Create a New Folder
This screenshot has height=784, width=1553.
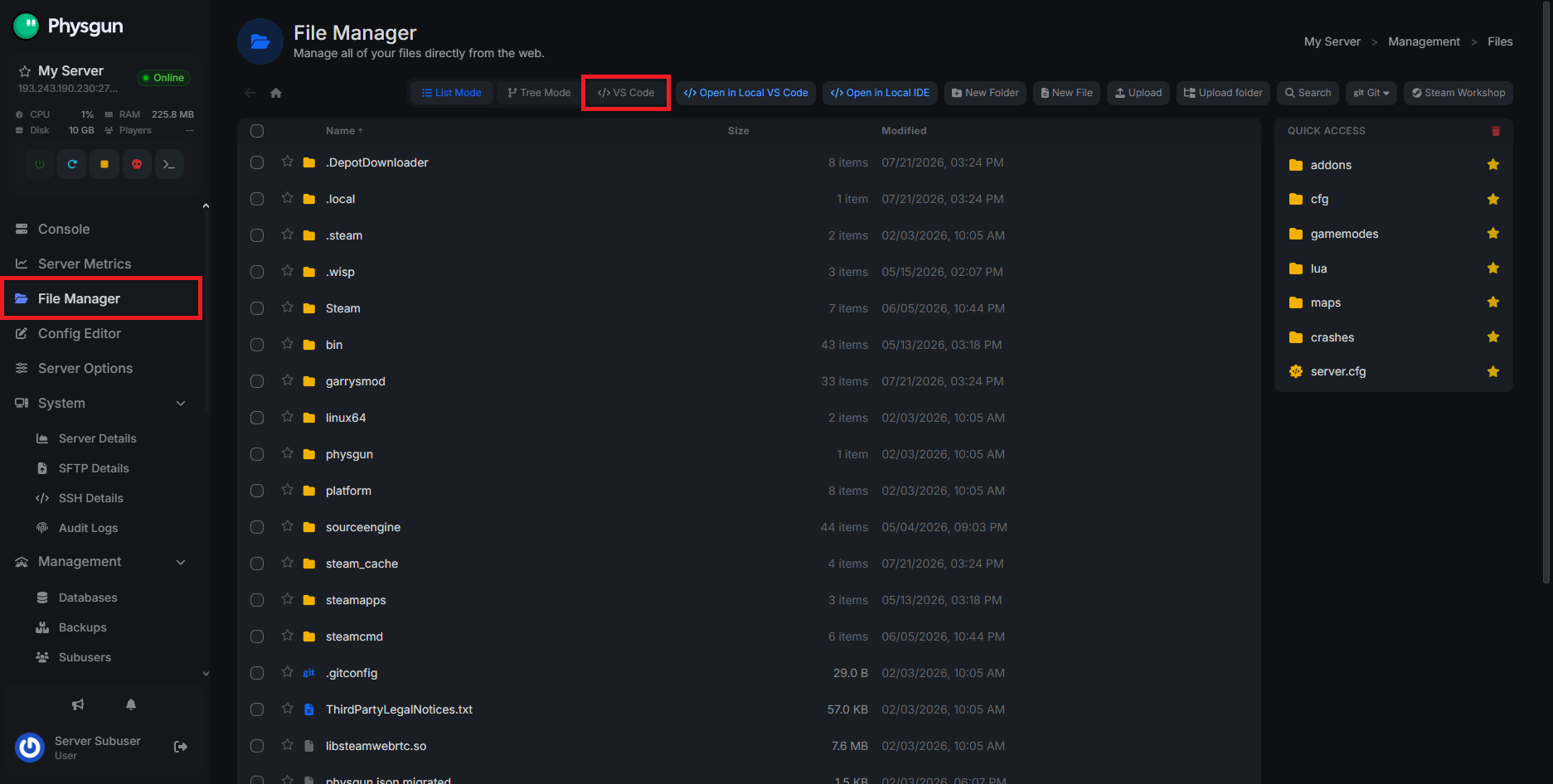[x=985, y=93]
